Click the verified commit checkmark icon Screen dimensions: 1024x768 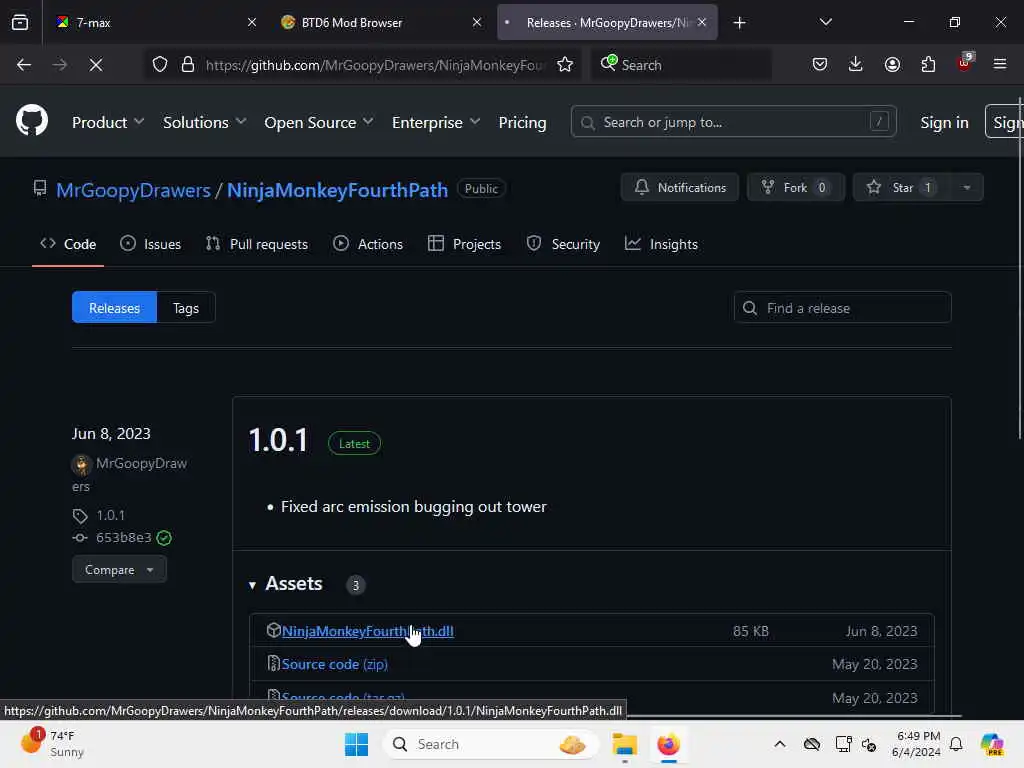tap(164, 538)
